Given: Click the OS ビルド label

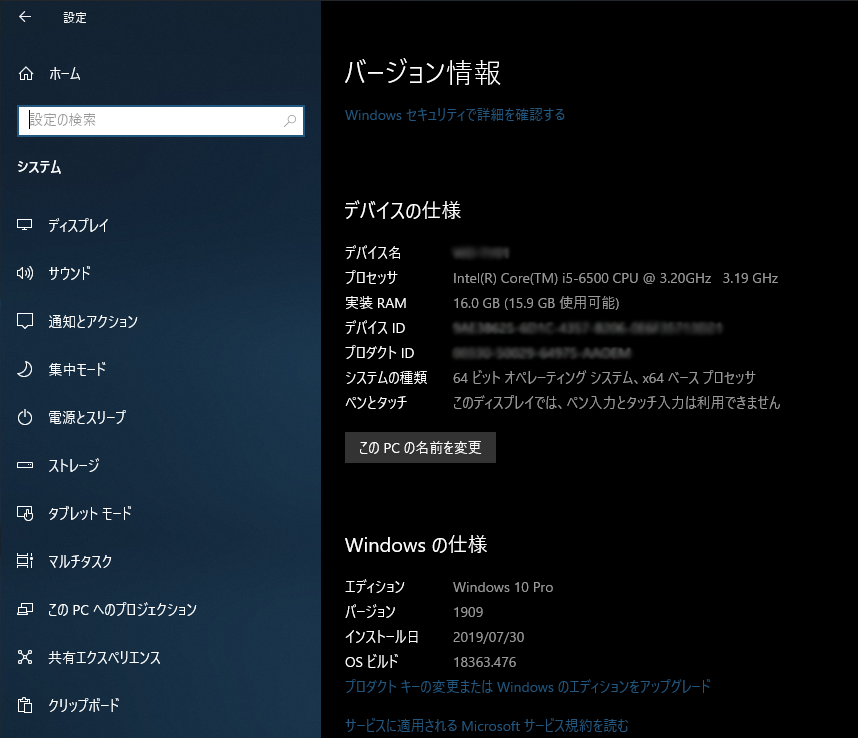Looking at the screenshot, I should point(372,662).
